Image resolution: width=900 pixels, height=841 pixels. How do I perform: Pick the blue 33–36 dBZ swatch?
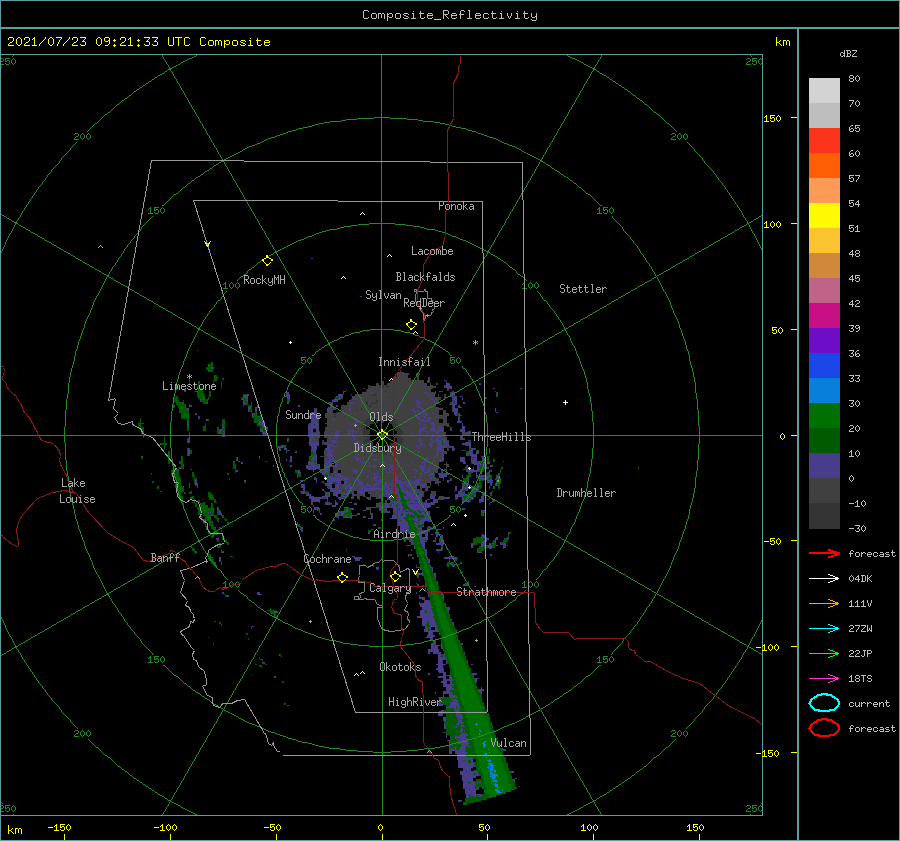click(824, 366)
